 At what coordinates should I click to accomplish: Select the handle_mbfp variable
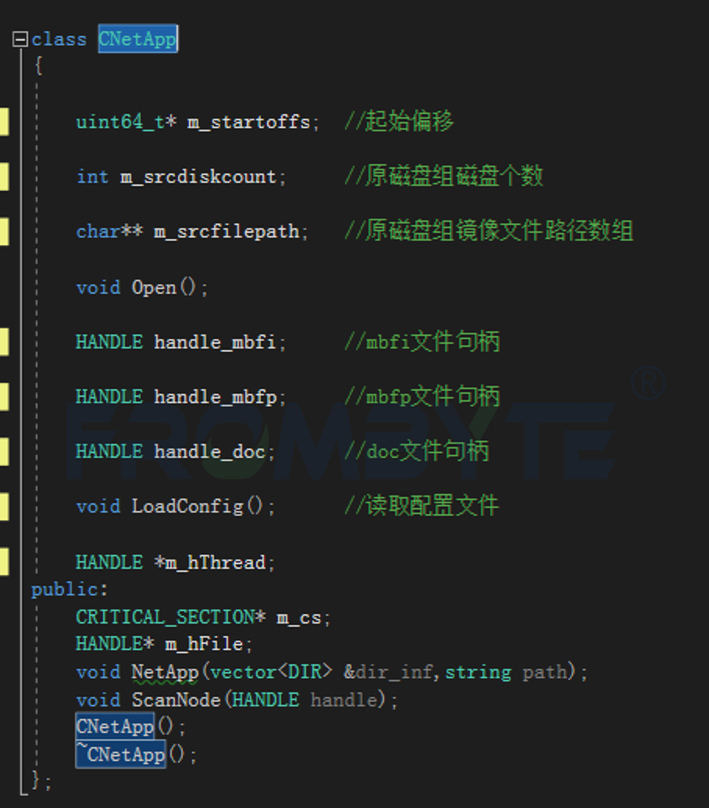tap(215, 397)
